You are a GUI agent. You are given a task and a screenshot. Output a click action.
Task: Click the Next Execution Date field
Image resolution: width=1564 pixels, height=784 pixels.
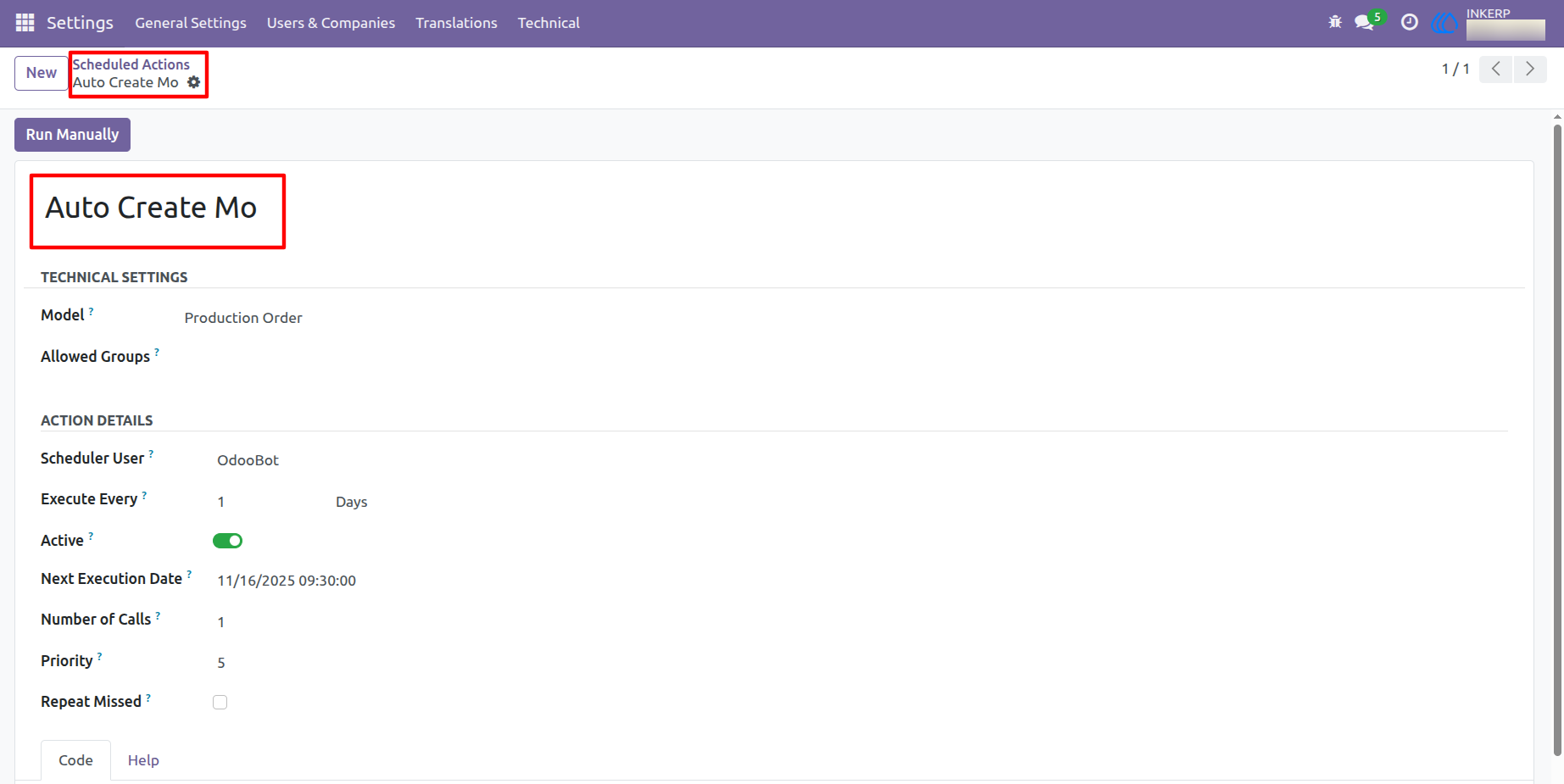287,581
